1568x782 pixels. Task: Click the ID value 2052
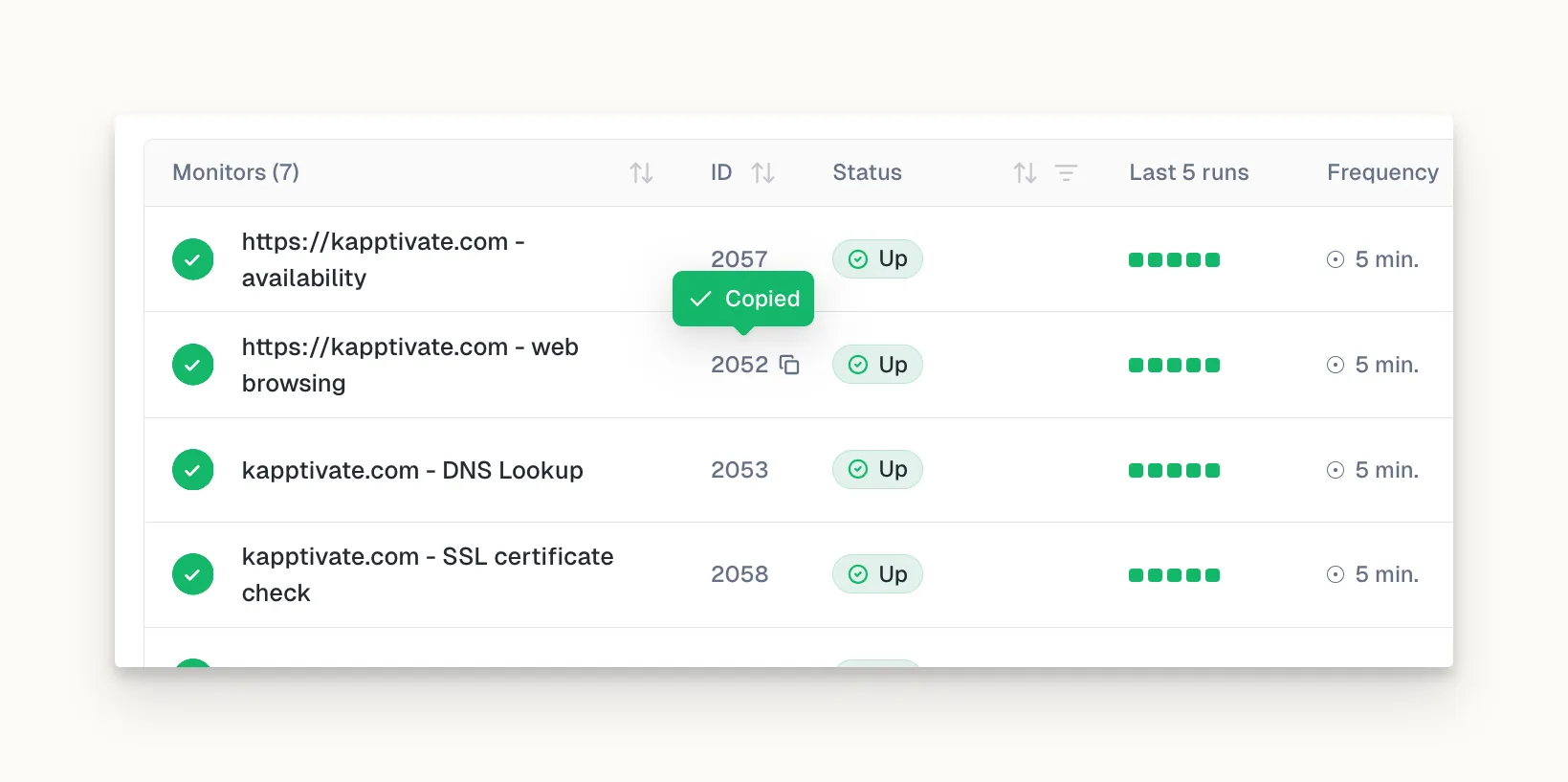(x=740, y=365)
